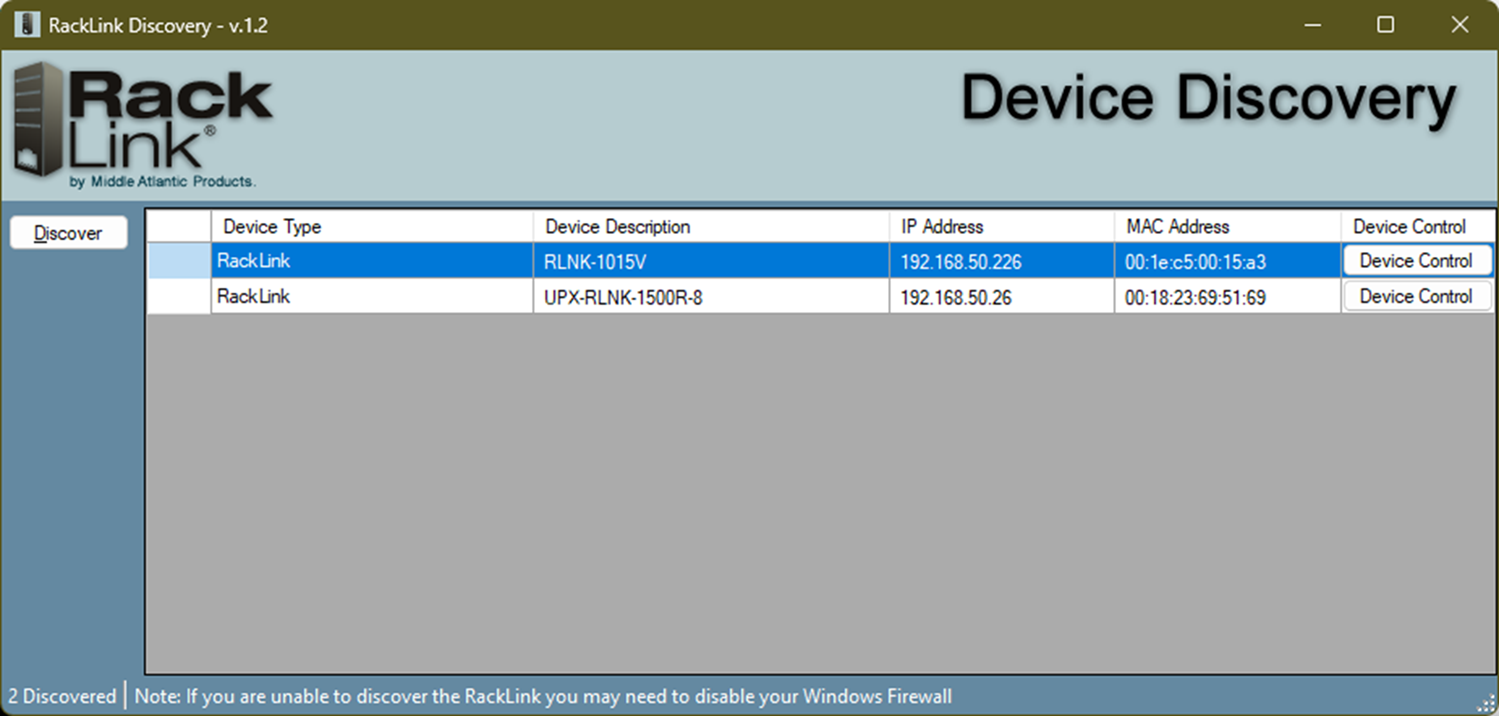This screenshot has height=716, width=1500.
Task: Open Device Control for RLNK-1015V
Action: pyautogui.click(x=1417, y=260)
